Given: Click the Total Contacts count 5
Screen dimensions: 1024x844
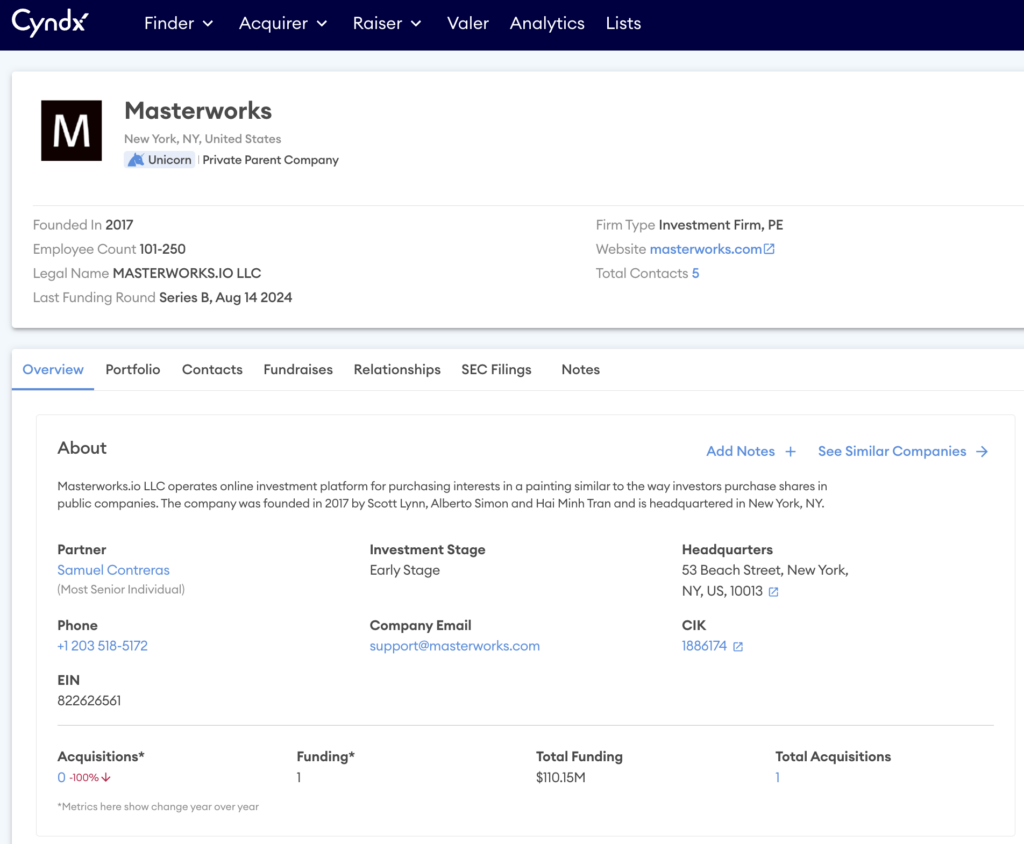Looking at the screenshot, I should [696, 273].
